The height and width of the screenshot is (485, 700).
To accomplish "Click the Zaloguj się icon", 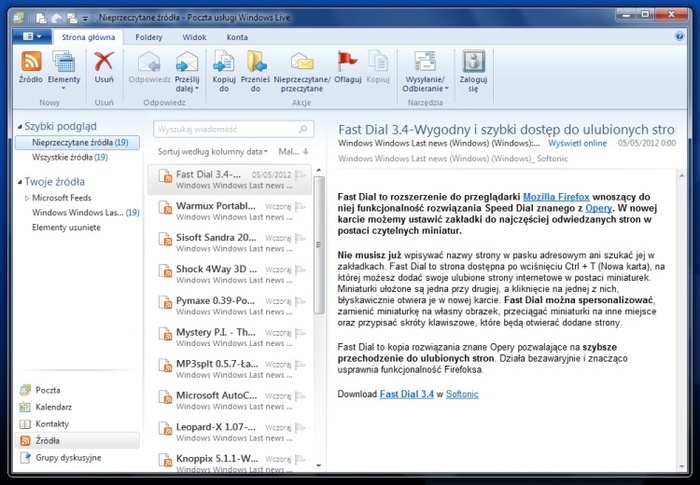I will (473, 61).
